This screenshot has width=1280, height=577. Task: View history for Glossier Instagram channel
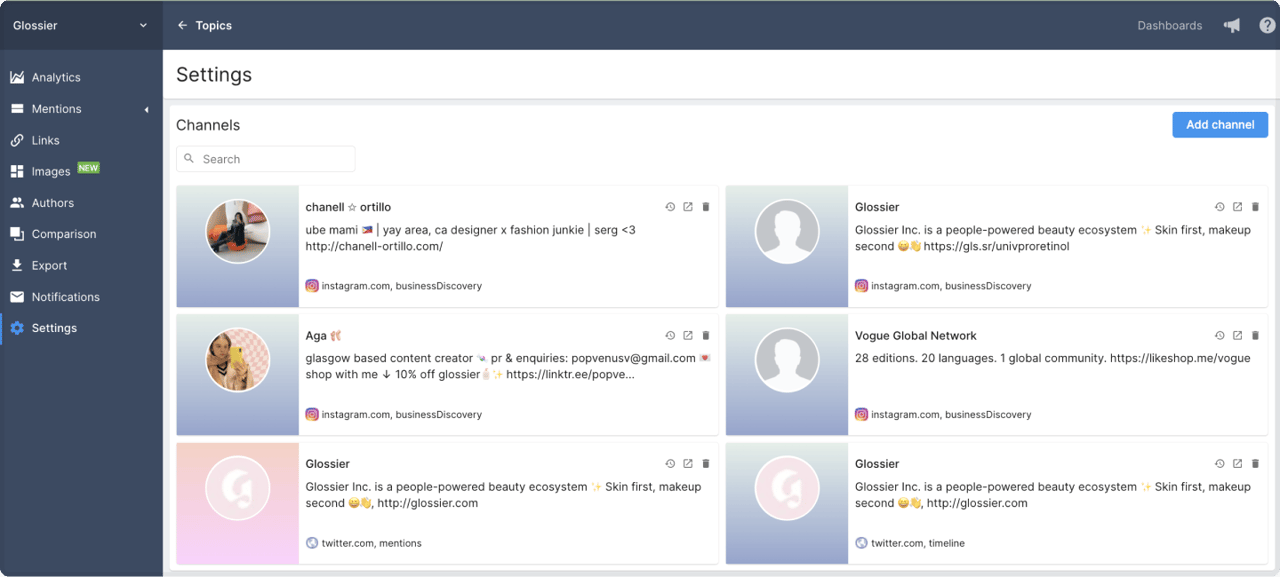coord(1220,207)
